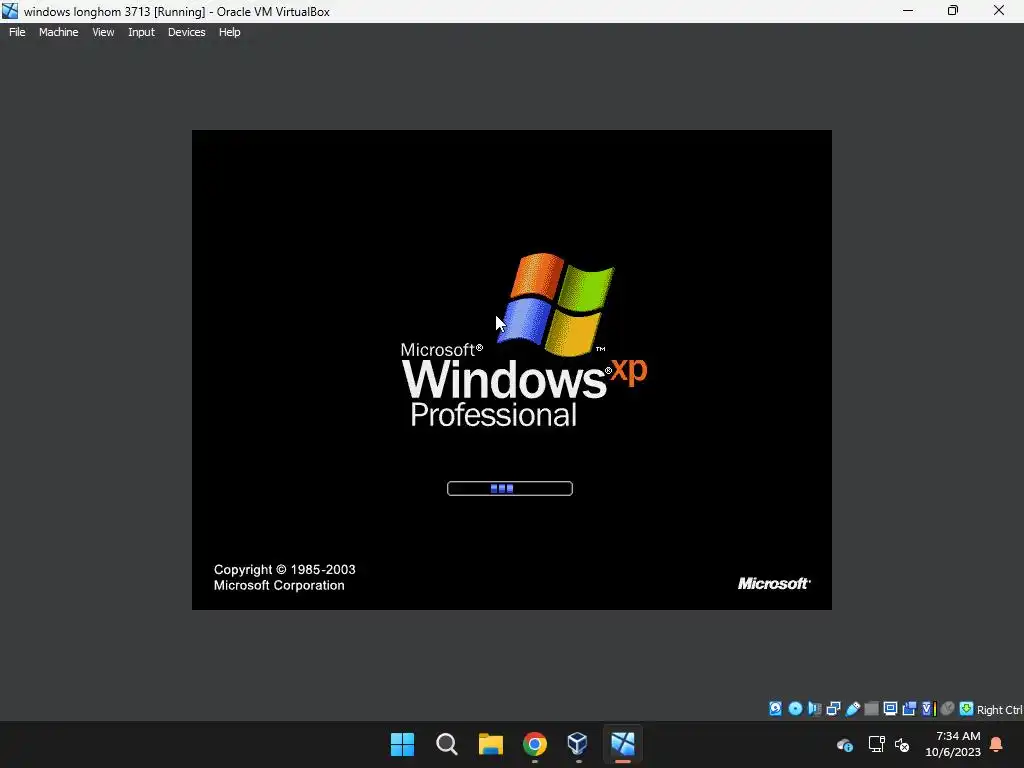1024x768 pixels.
Task: Click the grayed-out mouse integration icon
Action: (948, 709)
